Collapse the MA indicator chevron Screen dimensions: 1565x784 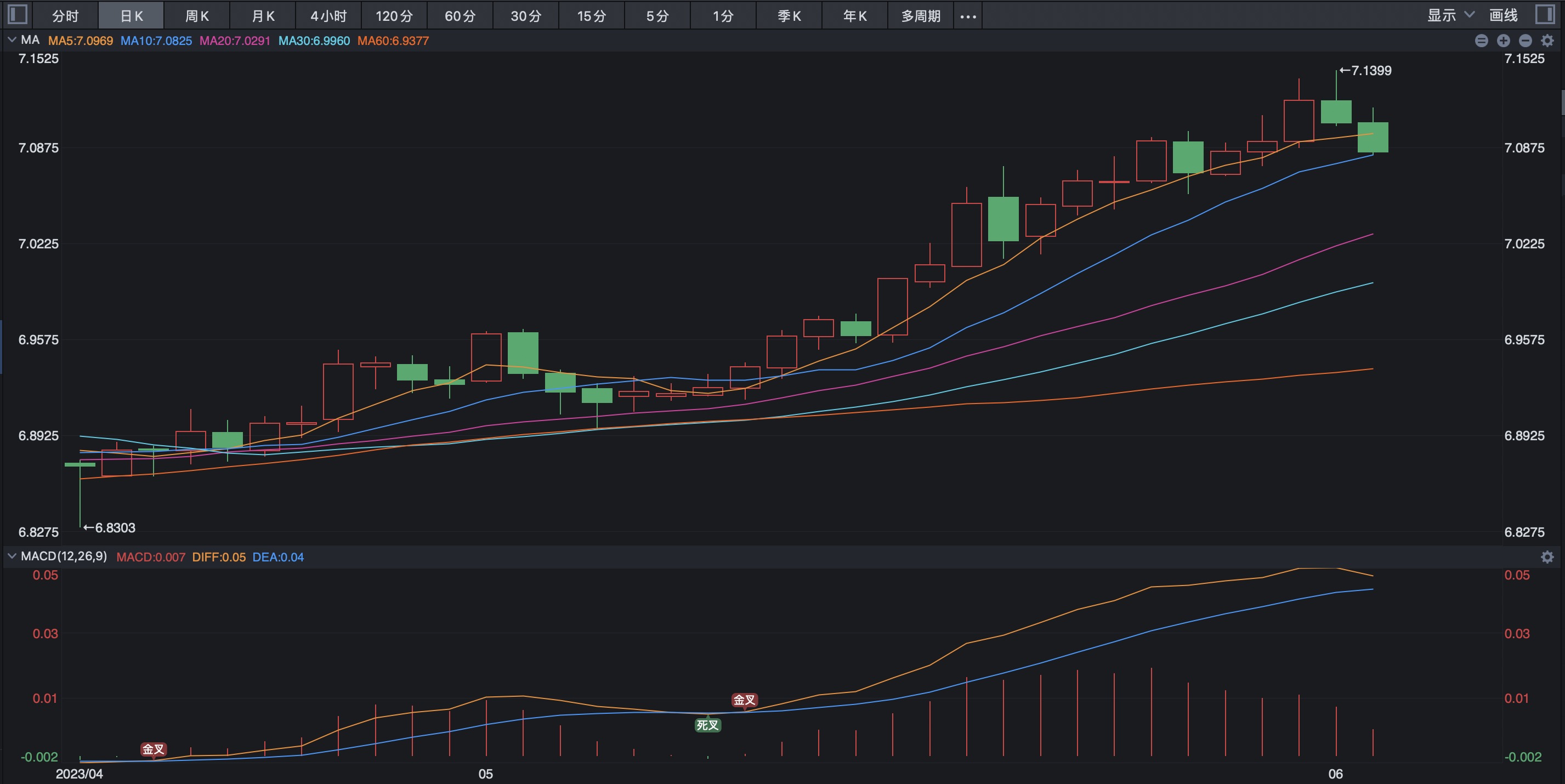pyautogui.click(x=12, y=40)
